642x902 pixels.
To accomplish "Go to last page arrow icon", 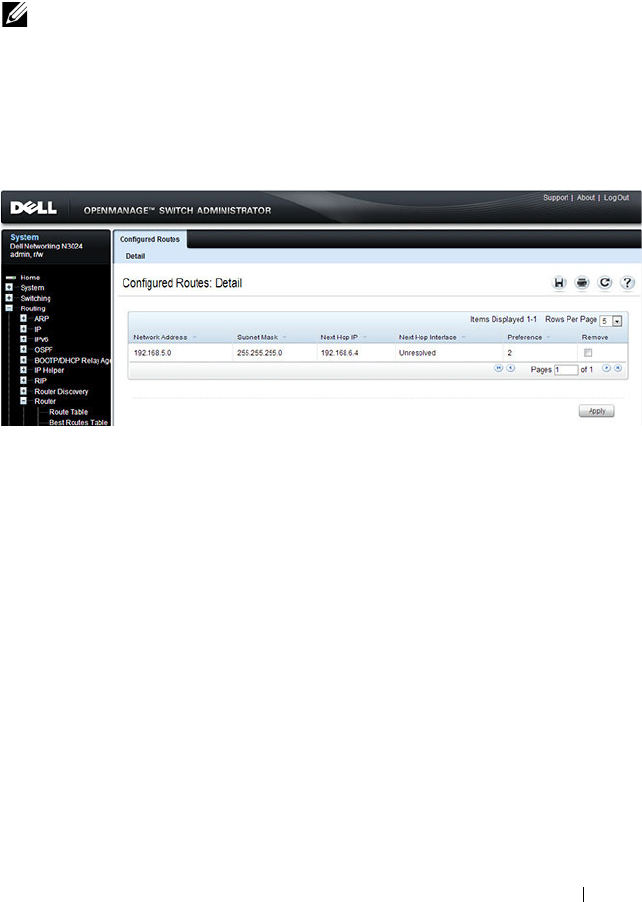I will pos(618,368).
